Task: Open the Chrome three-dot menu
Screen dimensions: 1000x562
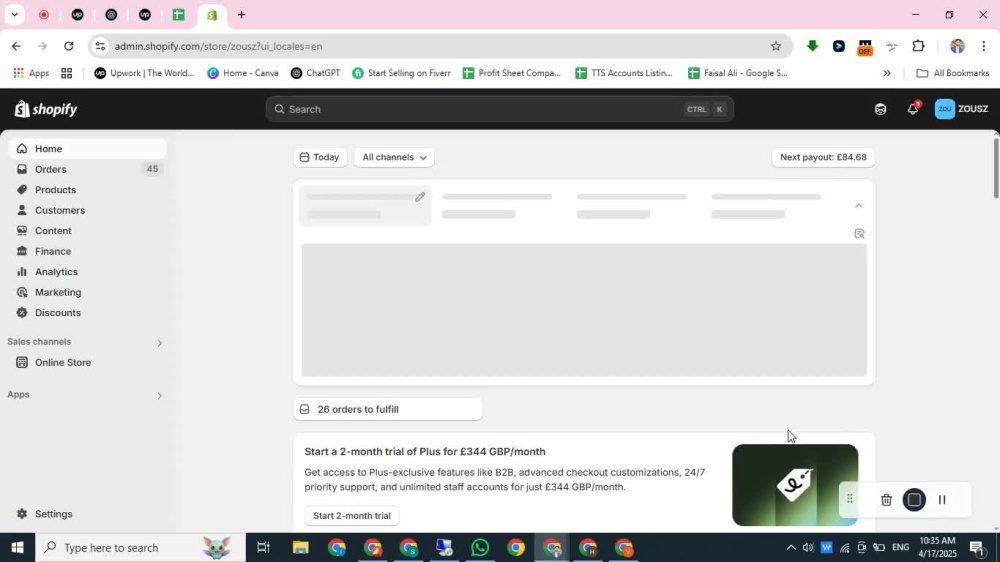Action: pos(983,46)
